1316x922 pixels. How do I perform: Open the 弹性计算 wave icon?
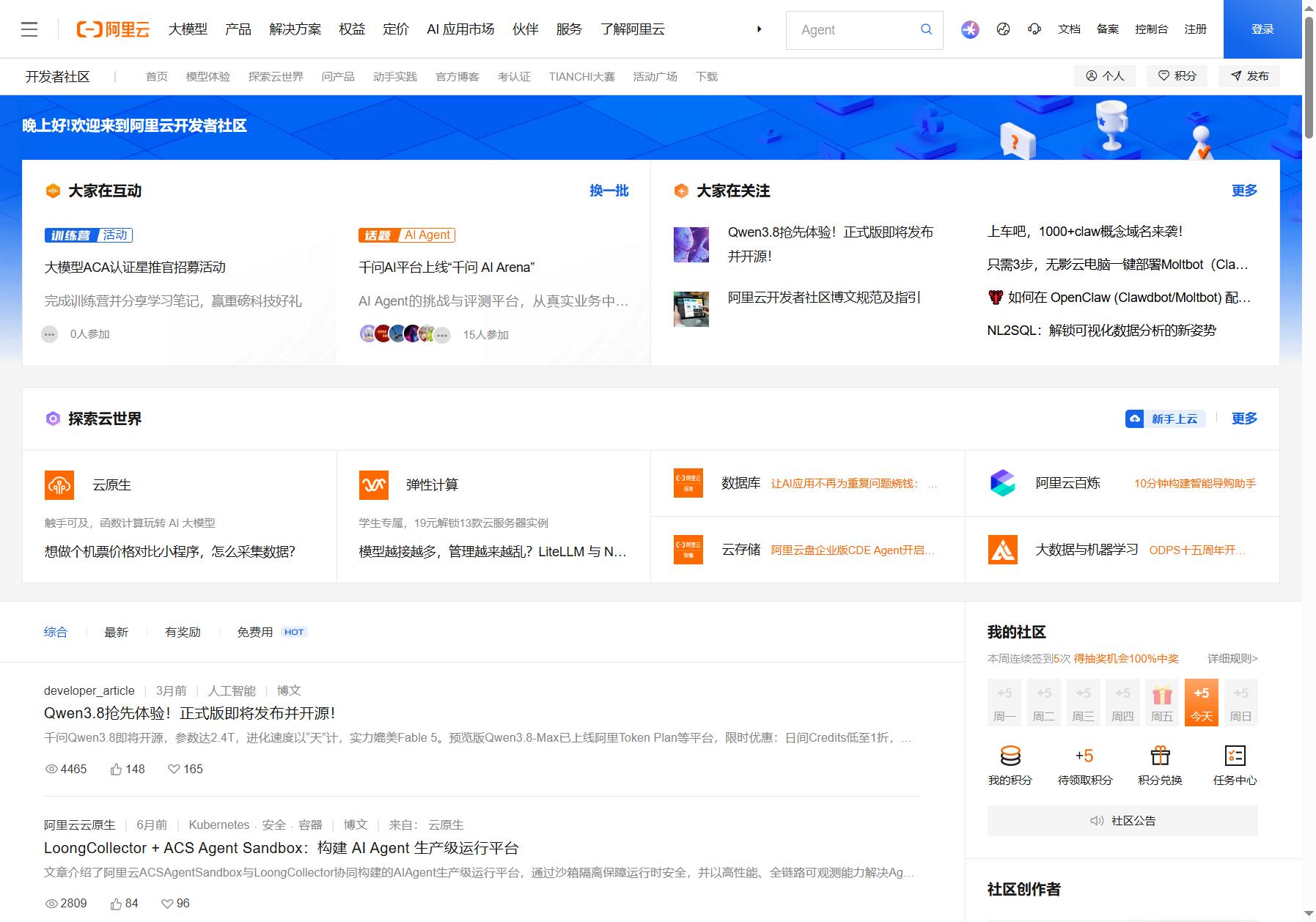[374, 485]
